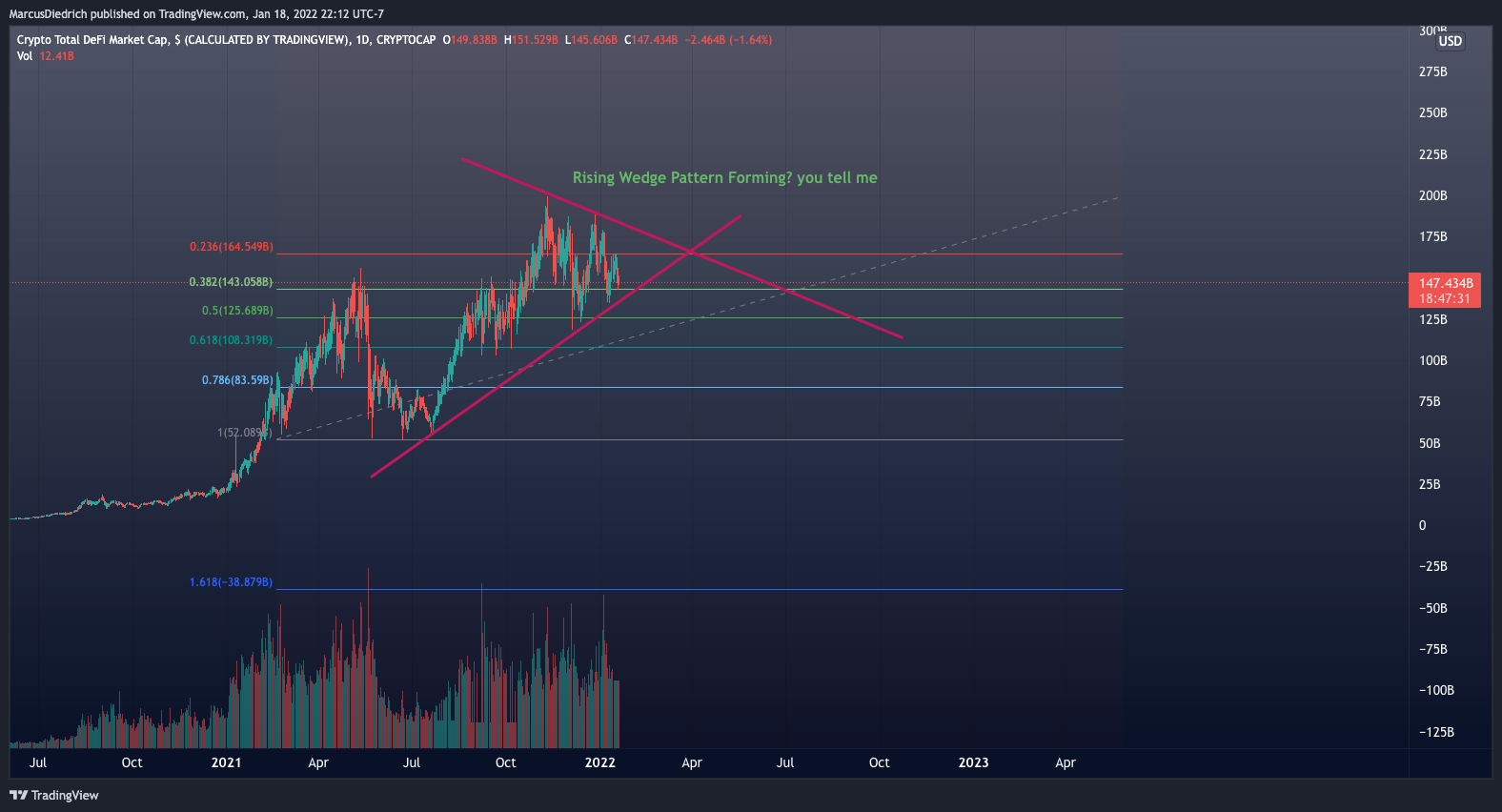Click the Vol 12.41B indicator label
This screenshot has width=1502, height=812.
click(45, 56)
